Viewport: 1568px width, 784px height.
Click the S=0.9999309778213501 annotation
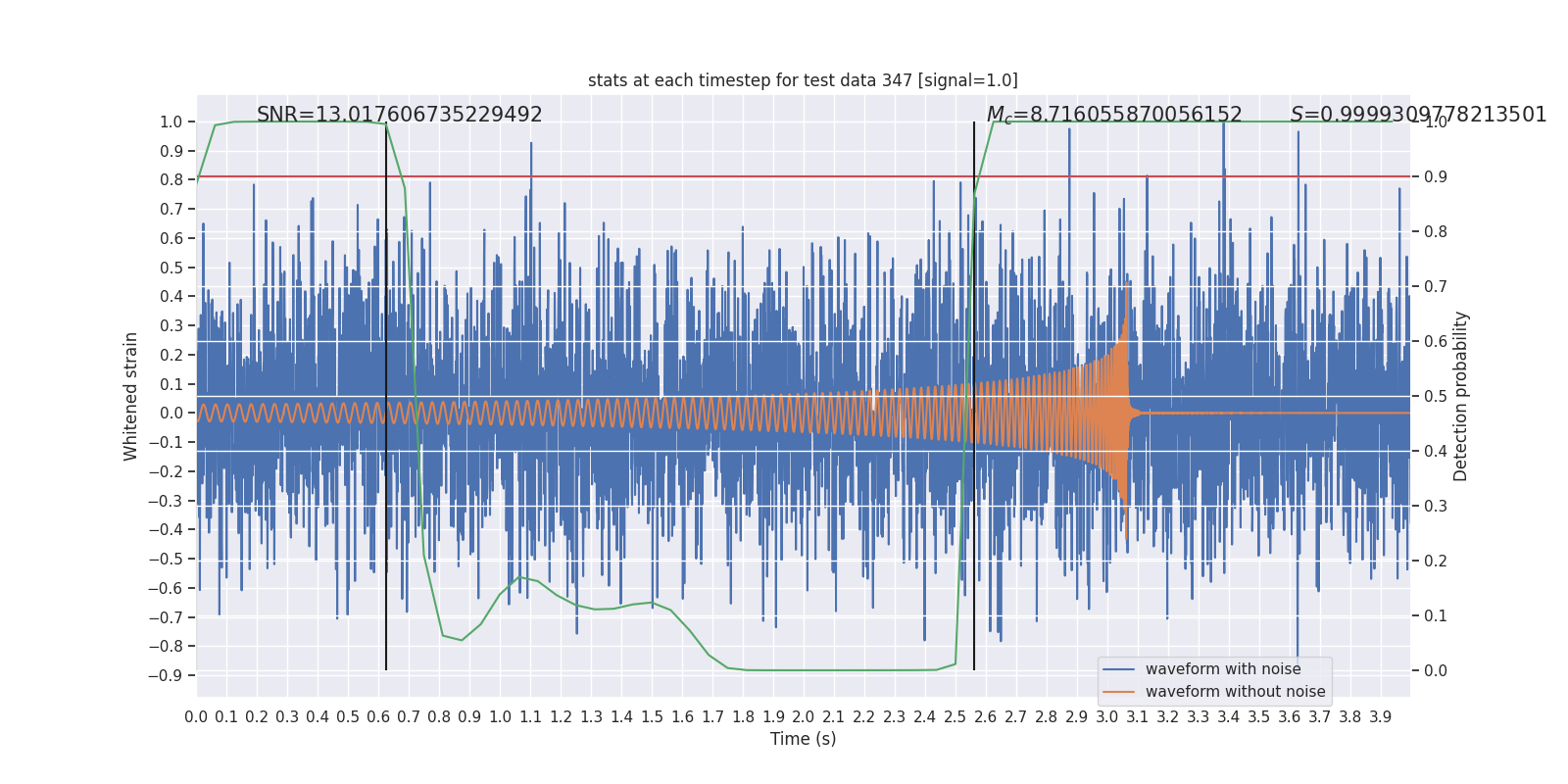[x=1418, y=115]
